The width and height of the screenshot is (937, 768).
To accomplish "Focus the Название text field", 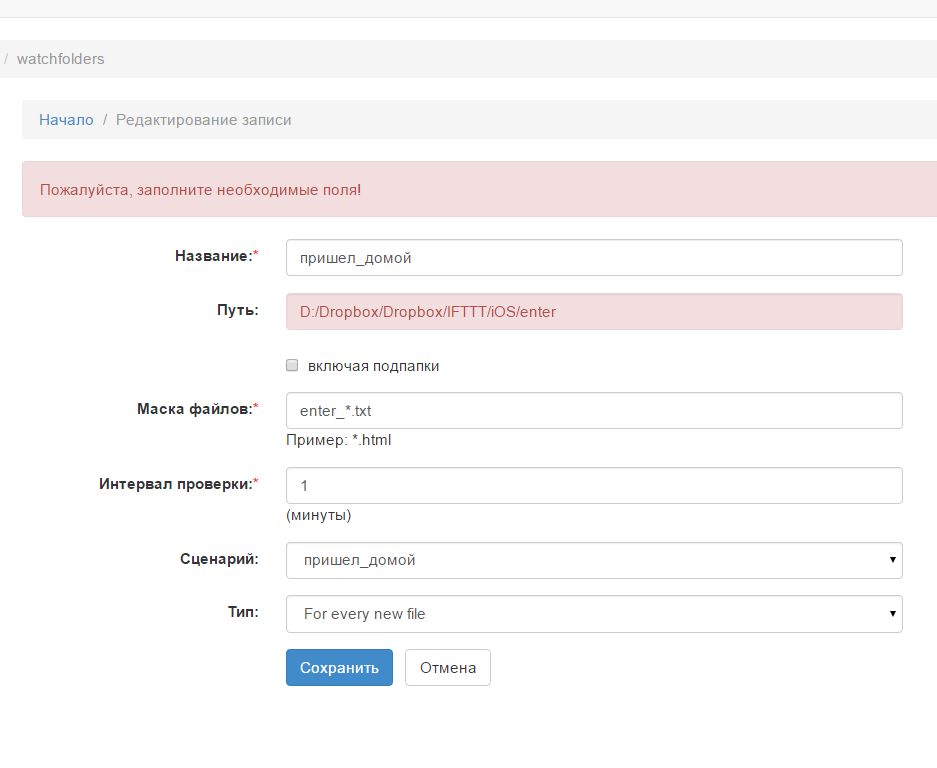I will point(594,257).
